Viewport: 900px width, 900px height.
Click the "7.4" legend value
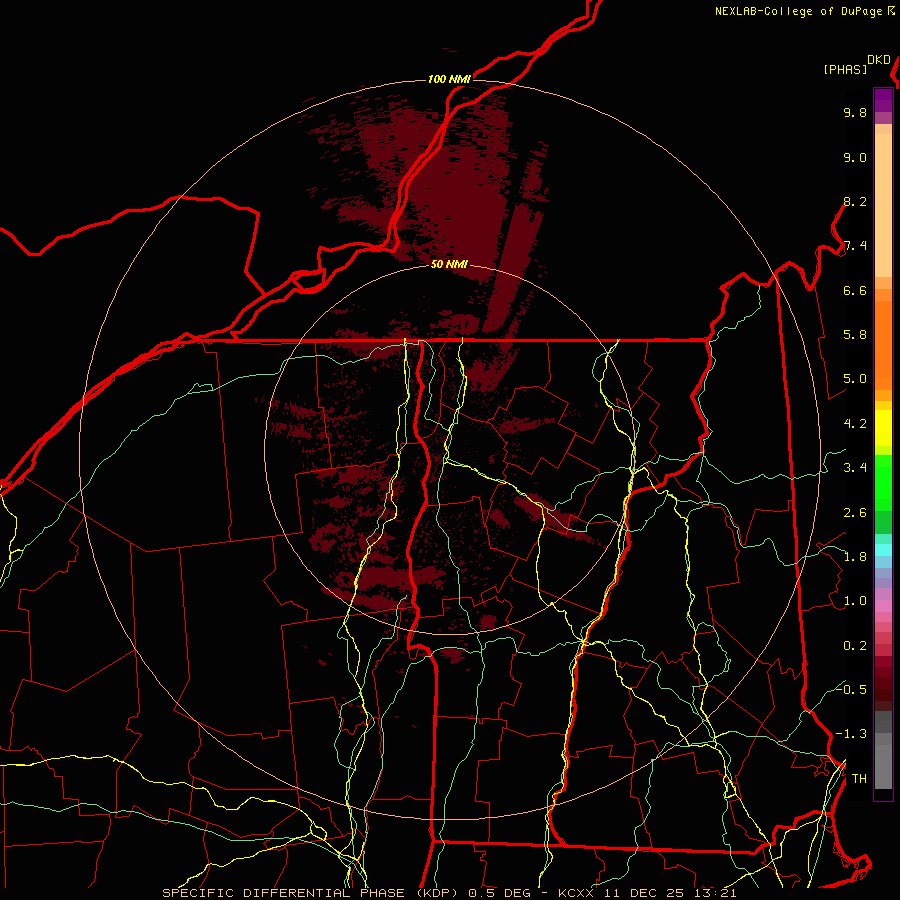(x=855, y=246)
